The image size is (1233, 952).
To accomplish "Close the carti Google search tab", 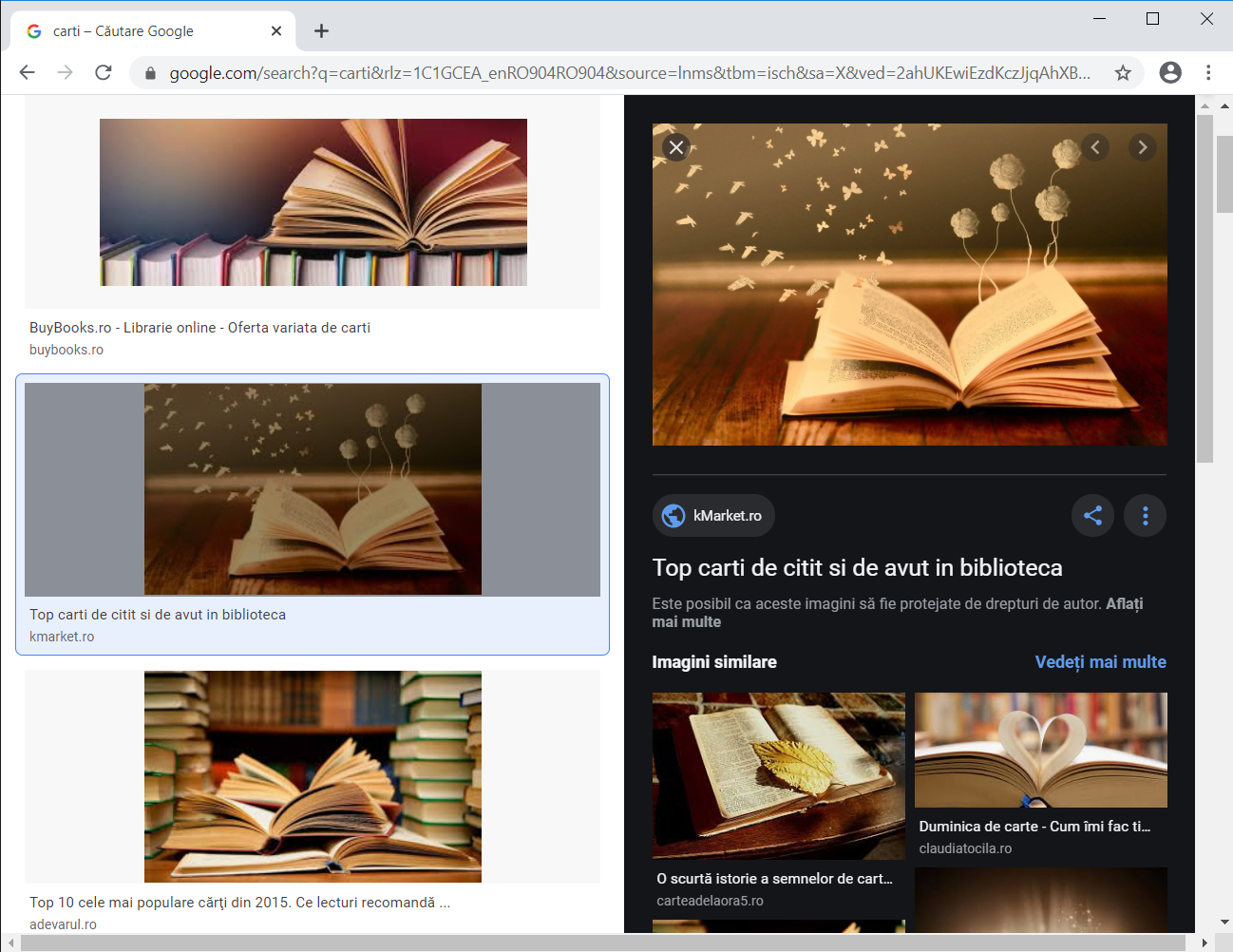I will click(276, 31).
